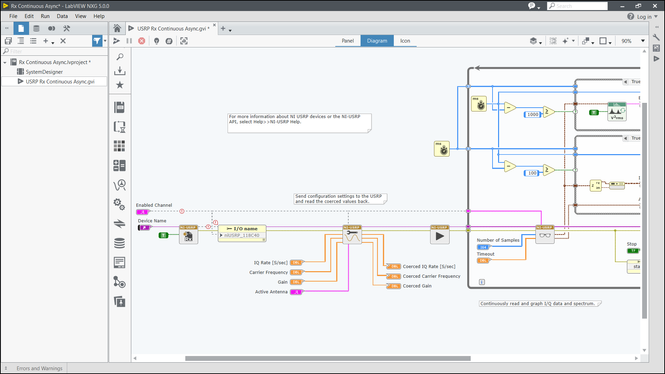Viewport: 665px width, 374px height.
Task: Open the File menu
Action: [x=13, y=16]
